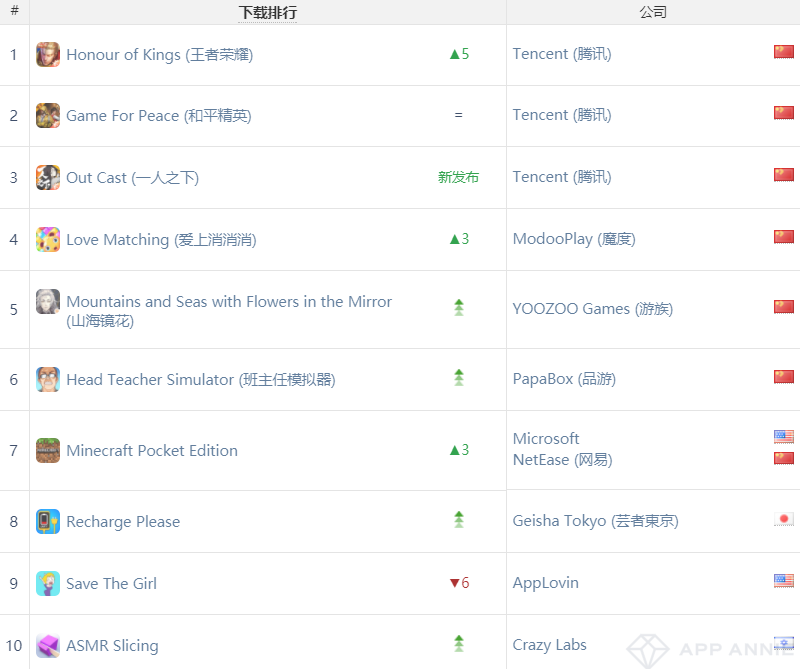Click the 公司 column header
This screenshot has height=669, width=802.
pyautogui.click(x=653, y=12)
